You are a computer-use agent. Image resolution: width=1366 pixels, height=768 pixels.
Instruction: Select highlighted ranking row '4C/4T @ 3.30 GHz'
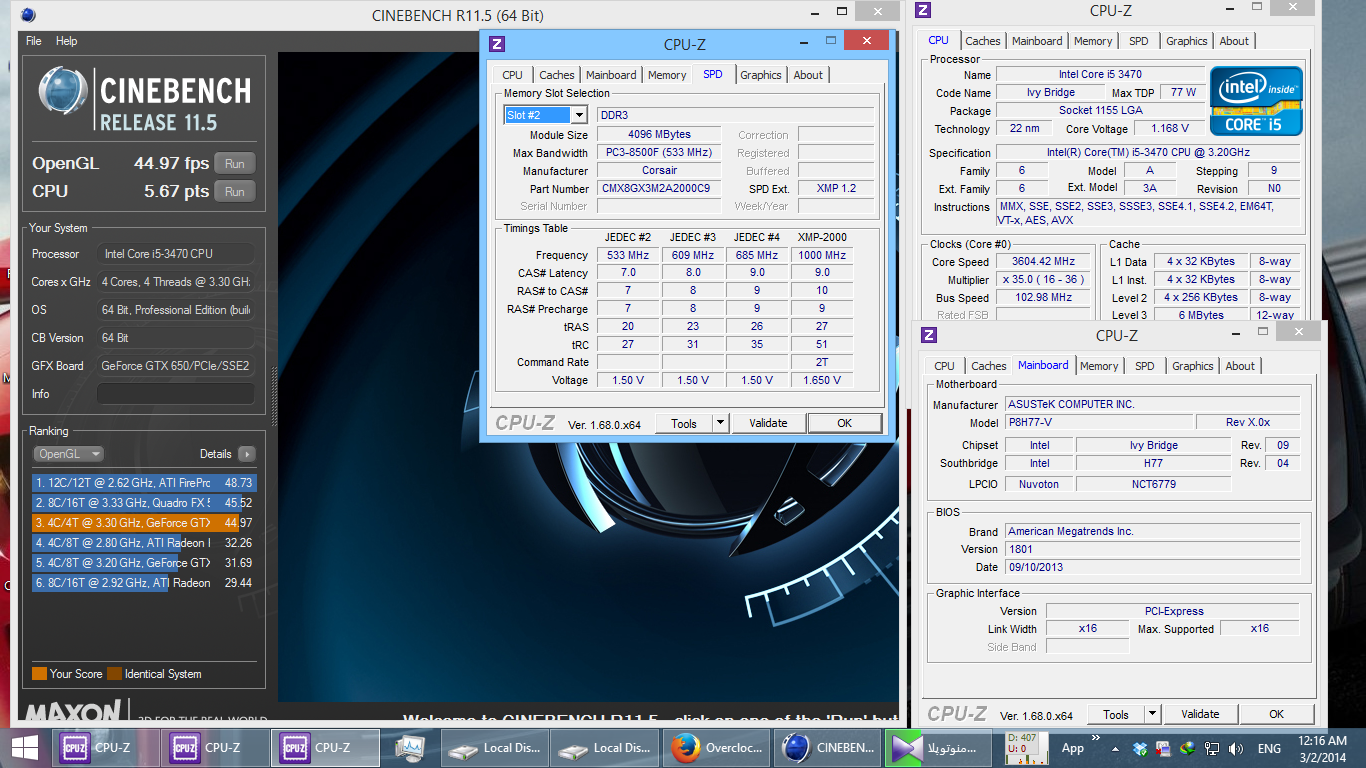[x=144, y=522]
